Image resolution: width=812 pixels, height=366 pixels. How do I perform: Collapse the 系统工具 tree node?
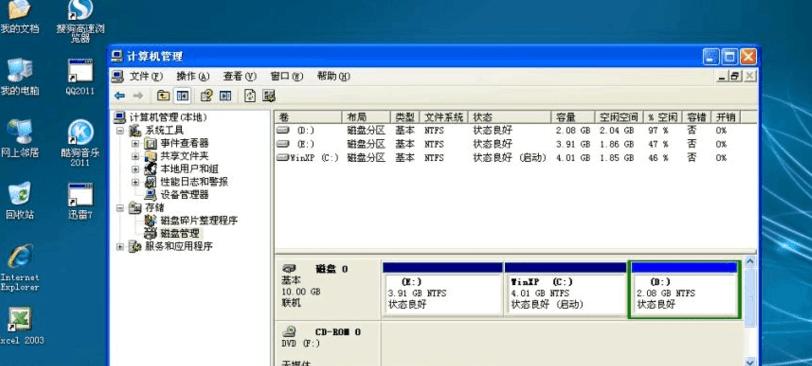point(120,130)
